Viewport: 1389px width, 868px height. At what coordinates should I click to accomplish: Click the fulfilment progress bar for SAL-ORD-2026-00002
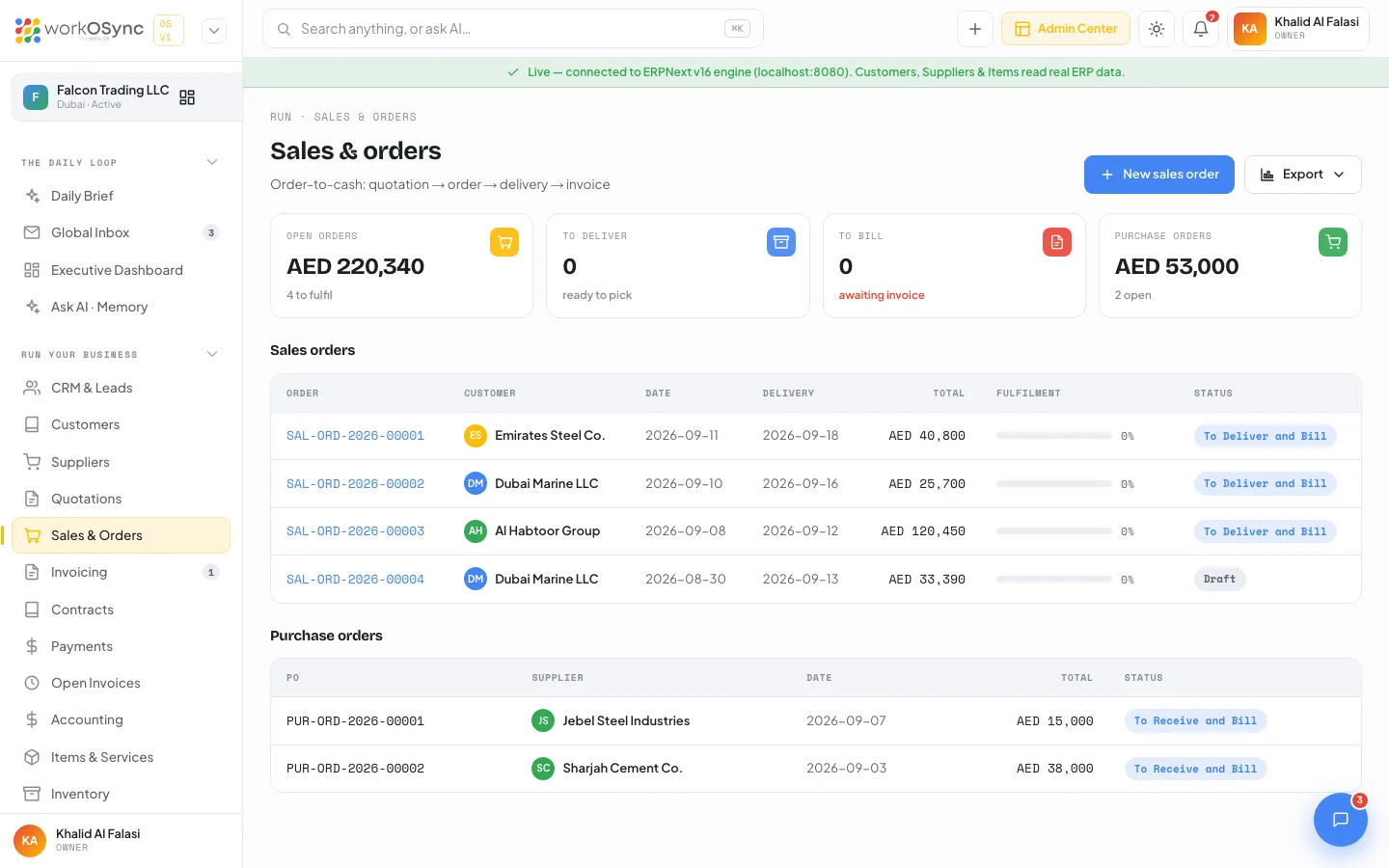1054,484
